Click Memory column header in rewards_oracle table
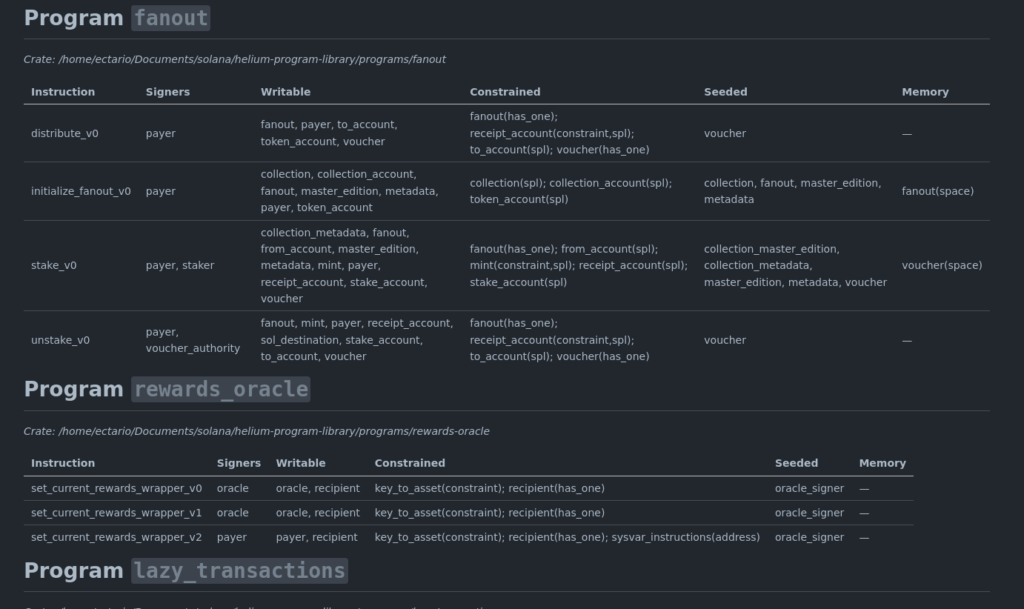Screen dimensions: 1024x609 pos(882,463)
